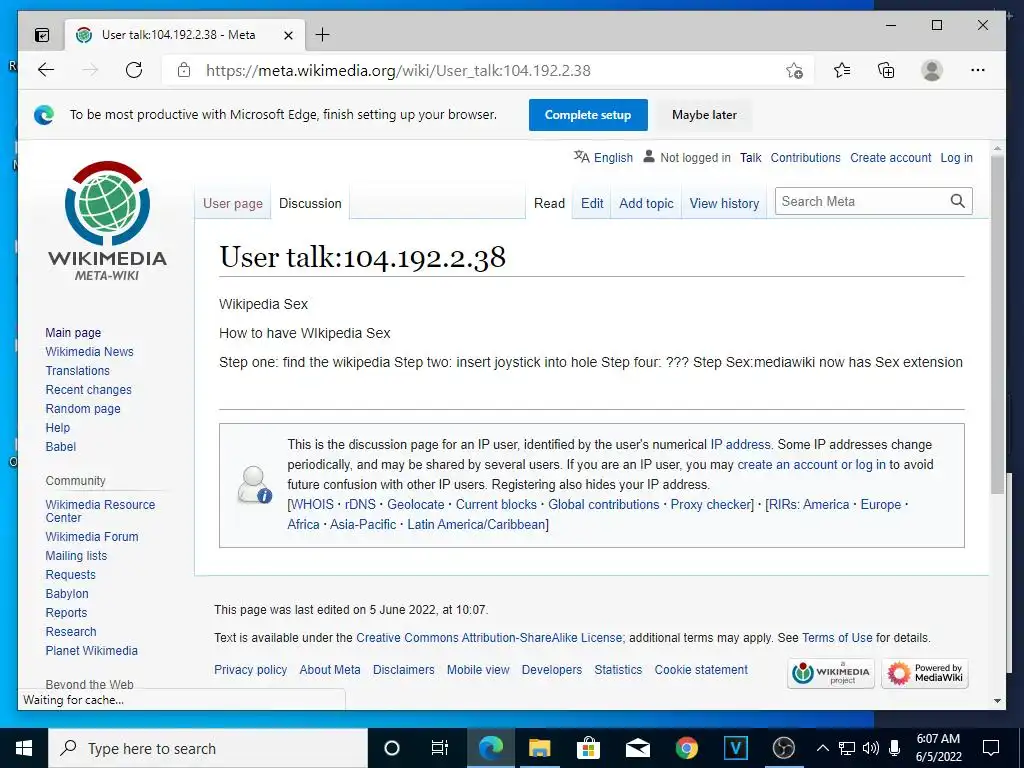Click the Planet Wikimedia sidebar link
This screenshot has height=768, width=1024.
91,650
